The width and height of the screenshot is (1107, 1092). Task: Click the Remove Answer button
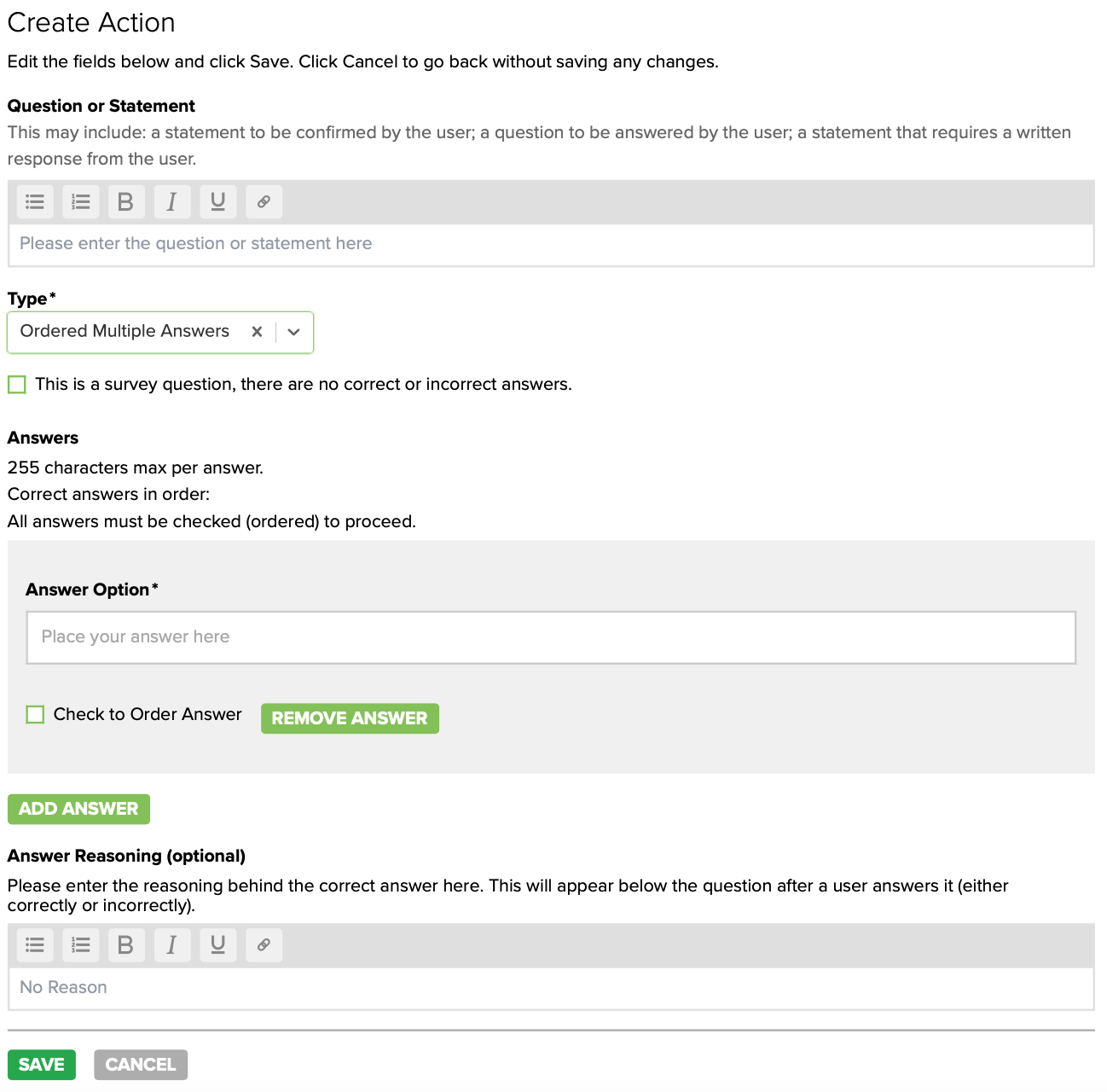pyautogui.click(x=350, y=718)
